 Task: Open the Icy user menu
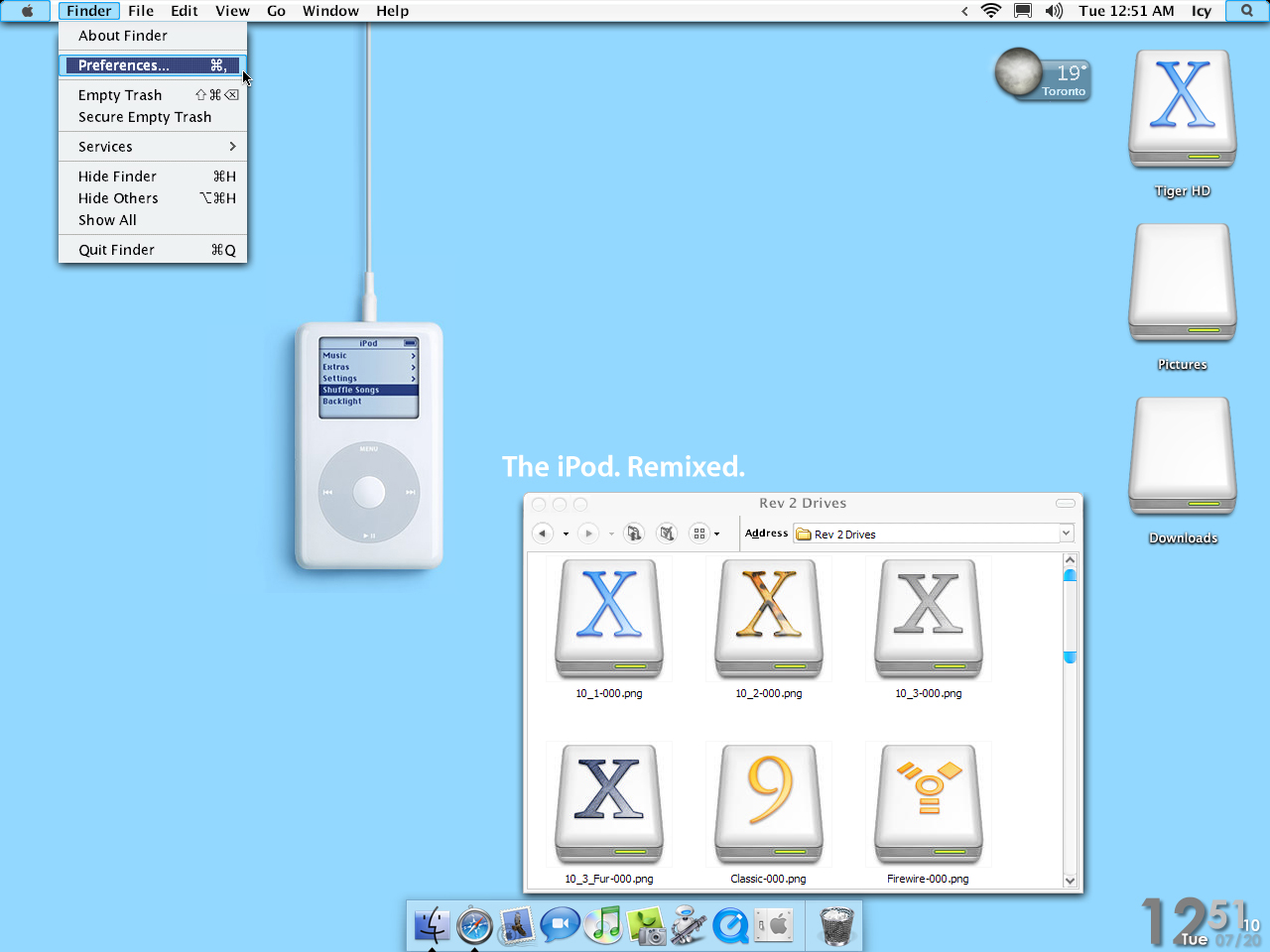coord(1202,11)
